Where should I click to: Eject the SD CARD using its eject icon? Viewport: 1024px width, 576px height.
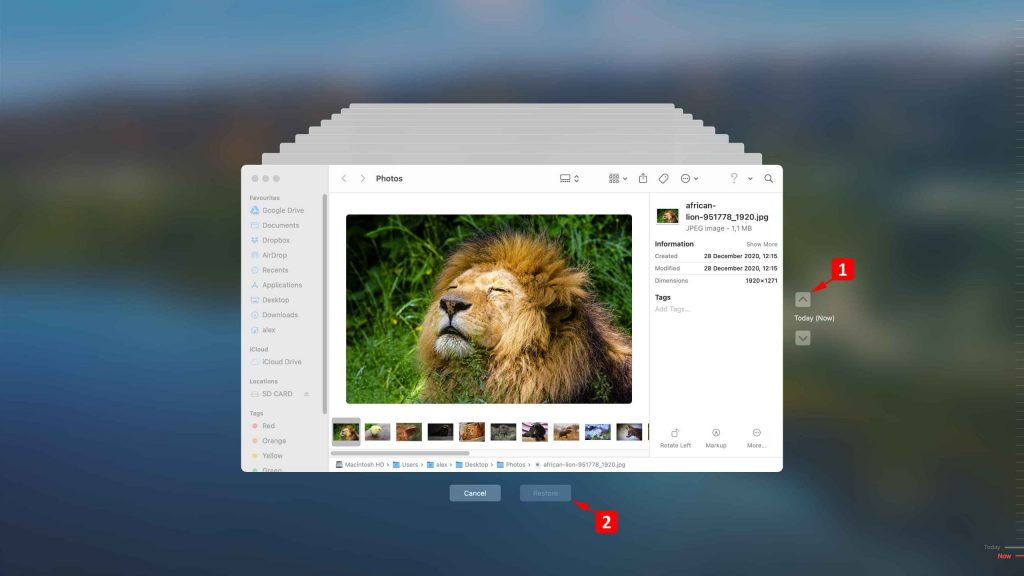coord(306,394)
